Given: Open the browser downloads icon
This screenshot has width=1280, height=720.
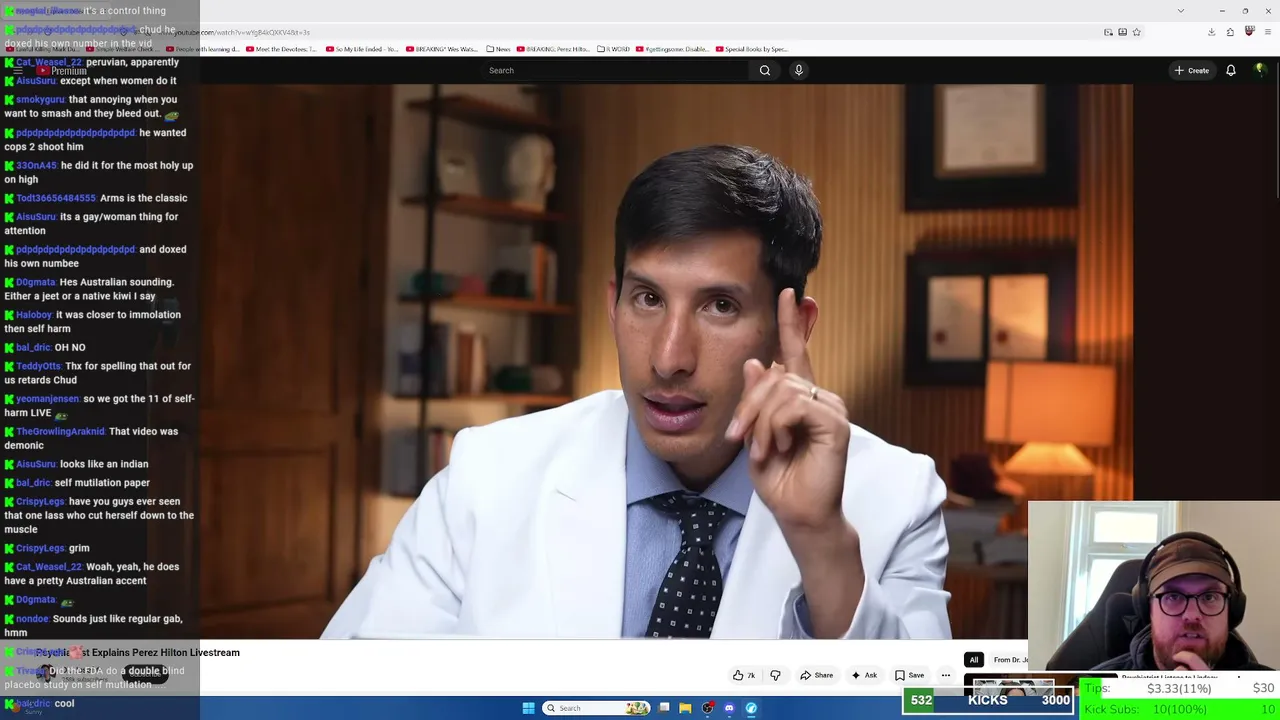Looking at the screenshot, I should point(1211,32).
